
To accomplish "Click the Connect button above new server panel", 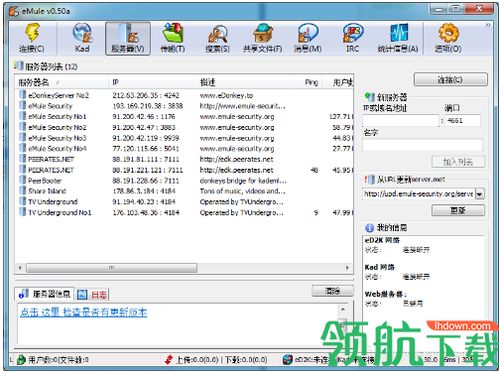I will pos(450,80).
